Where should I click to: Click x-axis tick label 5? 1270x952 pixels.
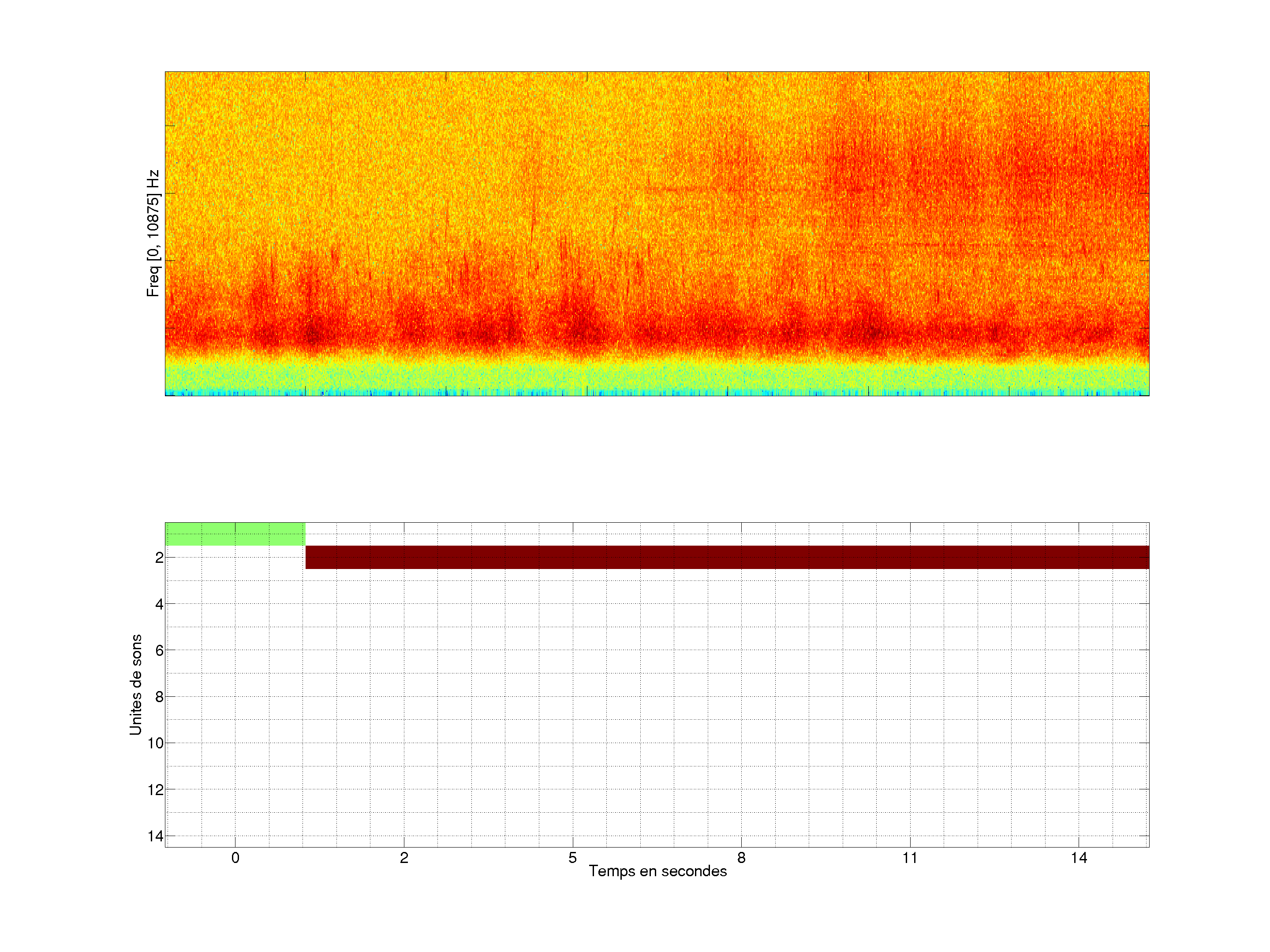[572, 858]
